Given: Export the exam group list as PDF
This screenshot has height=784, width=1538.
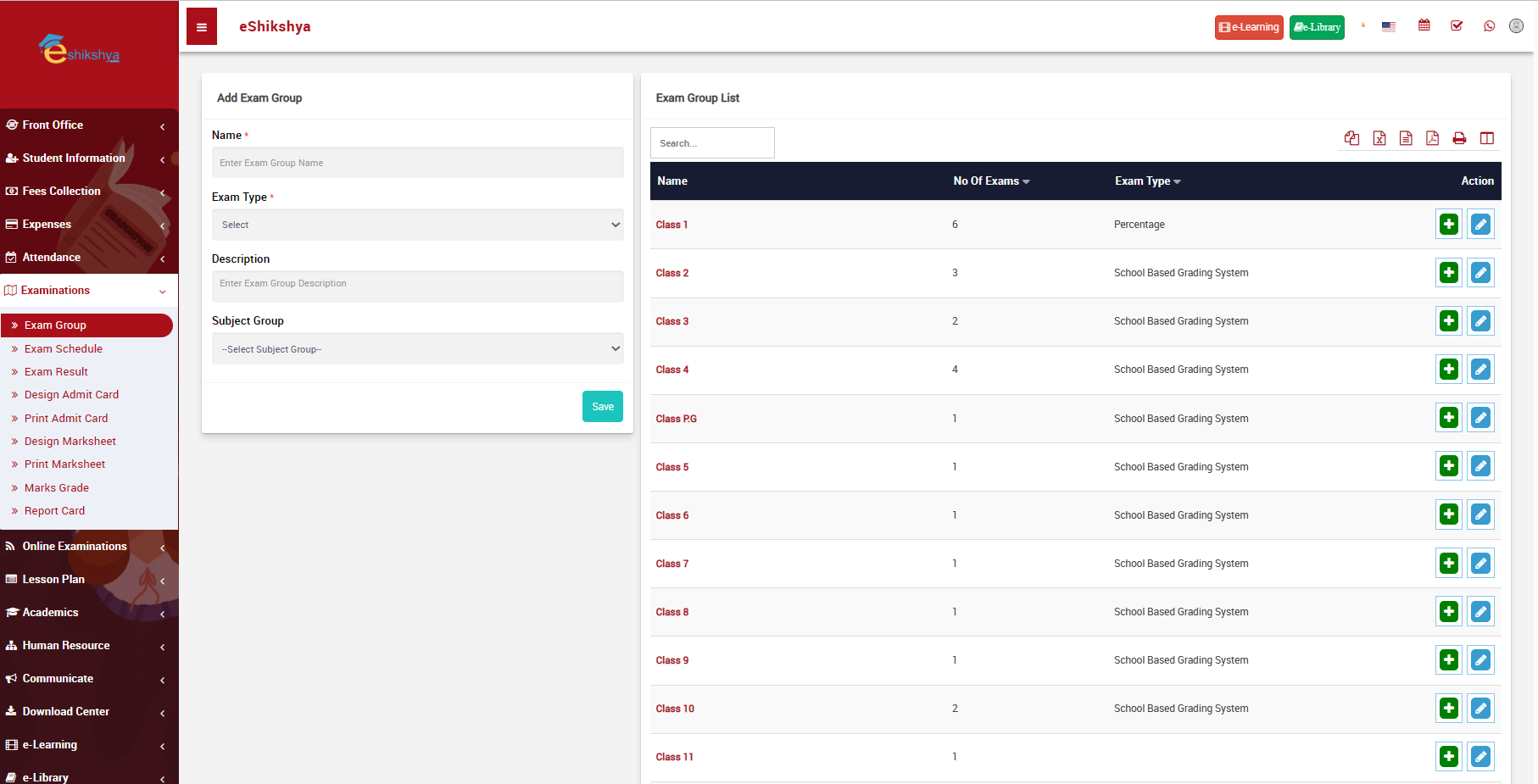Looking at the screenshot, I should point(1432,138).
